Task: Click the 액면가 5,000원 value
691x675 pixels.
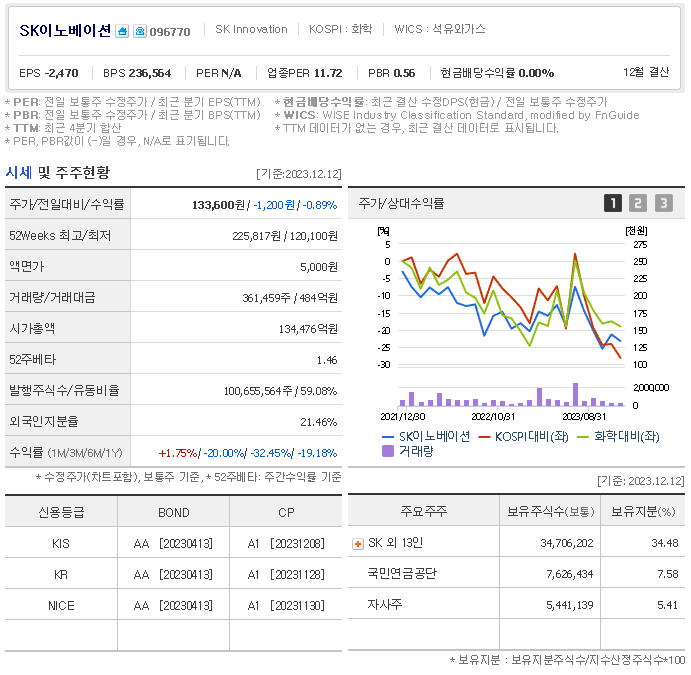Action: pos(319,267)
